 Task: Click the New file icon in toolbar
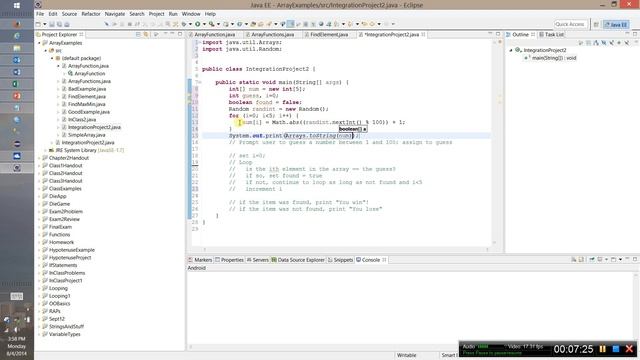[38, 24]
